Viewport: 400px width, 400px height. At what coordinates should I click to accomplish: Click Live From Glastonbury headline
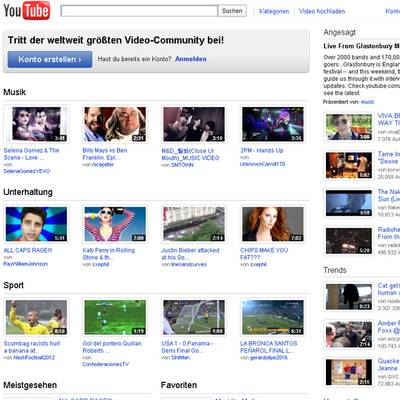(362, 46)
